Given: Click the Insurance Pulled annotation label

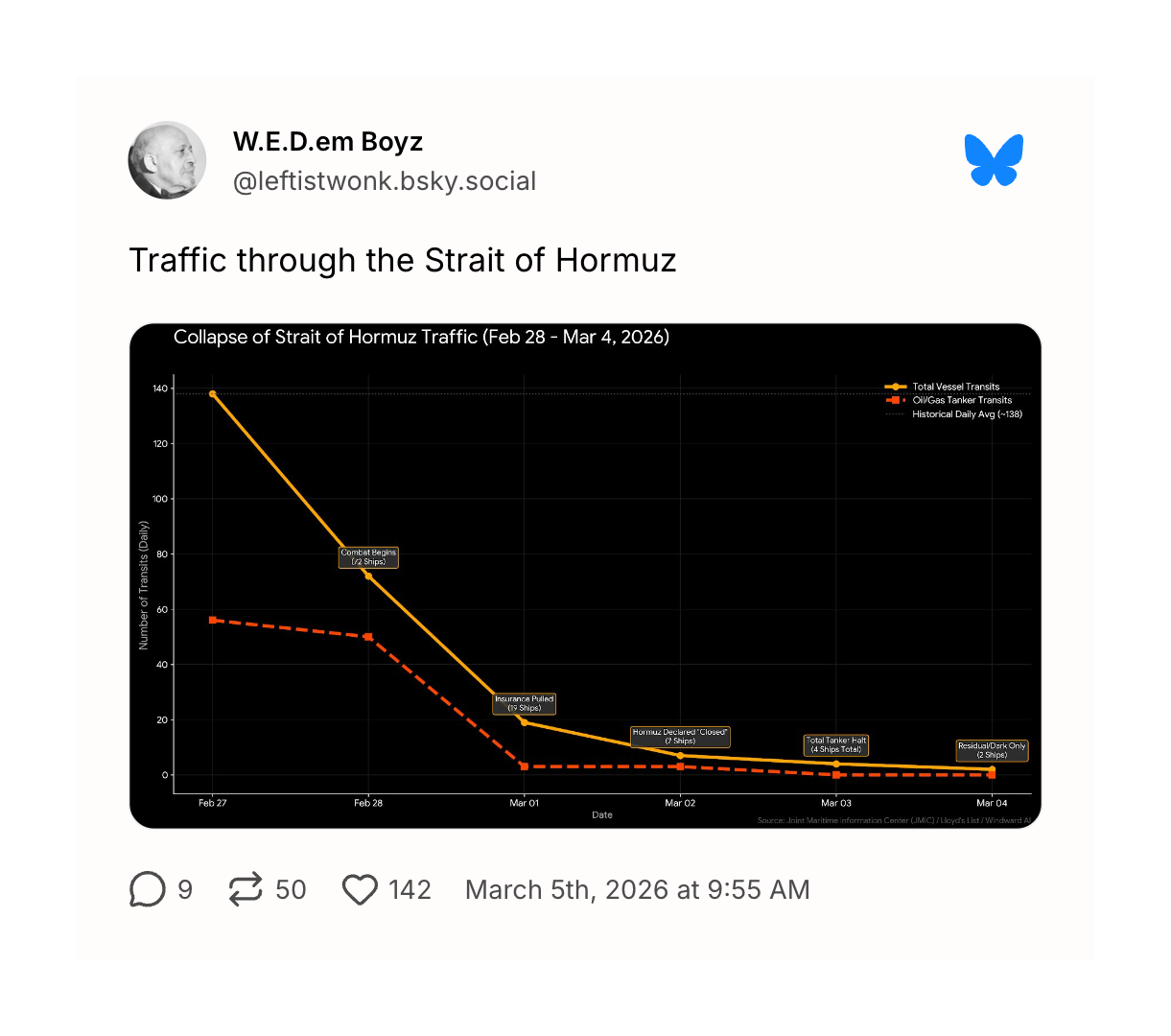Looking at the screenshot, I should (525, 703).
